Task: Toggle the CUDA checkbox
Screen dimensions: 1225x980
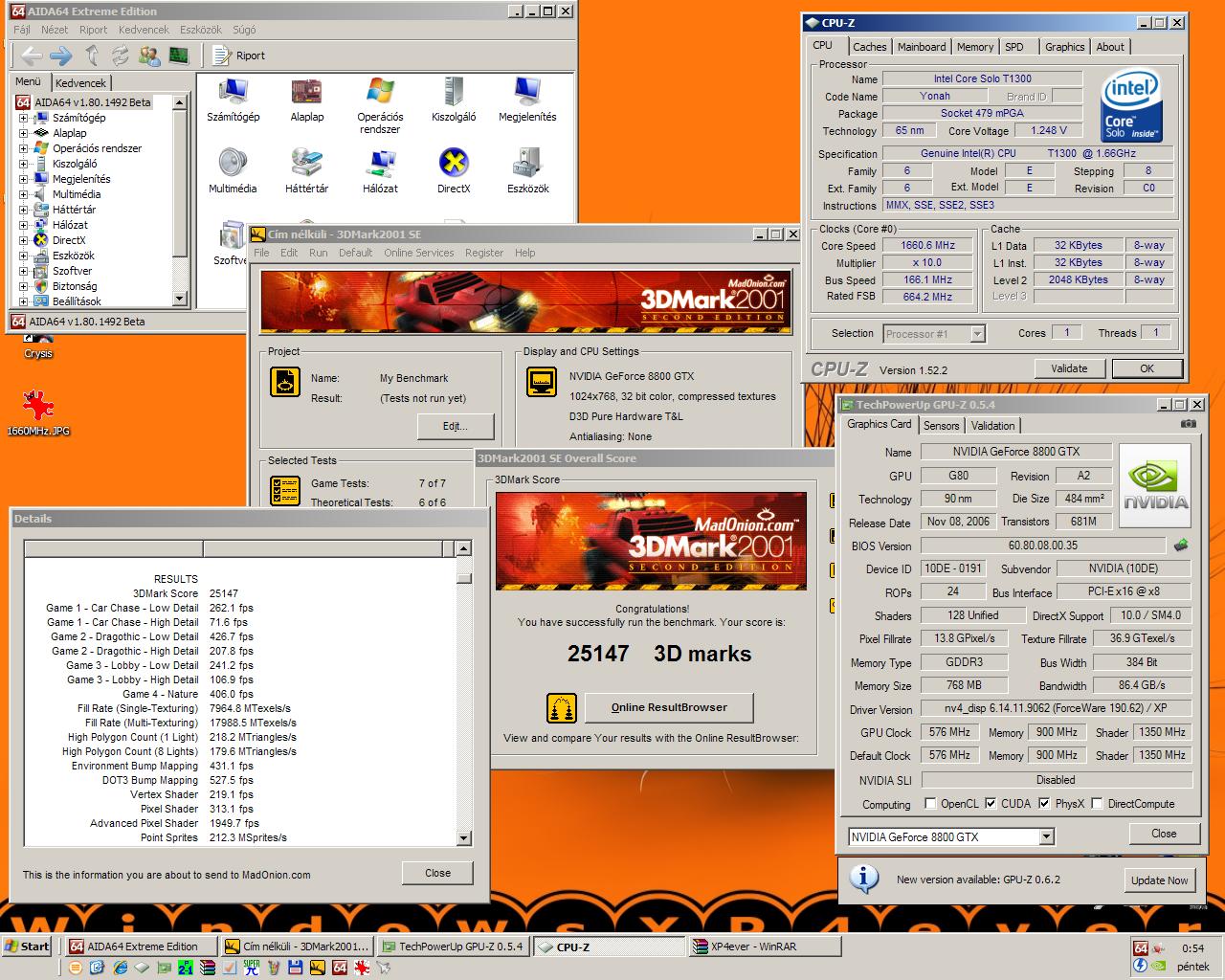Action: click(991, 804)
